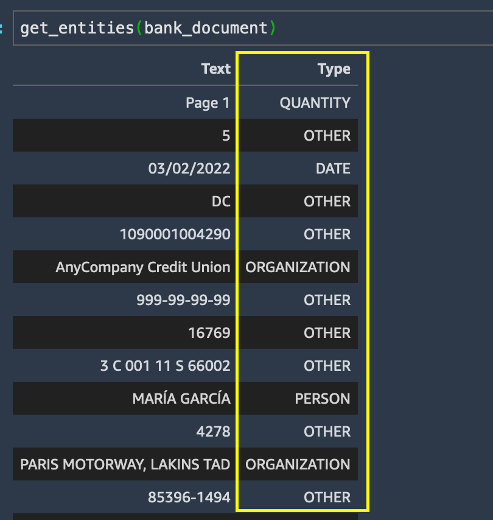Click the 'AnyCompany Credit Union' cell

[143, 267]
